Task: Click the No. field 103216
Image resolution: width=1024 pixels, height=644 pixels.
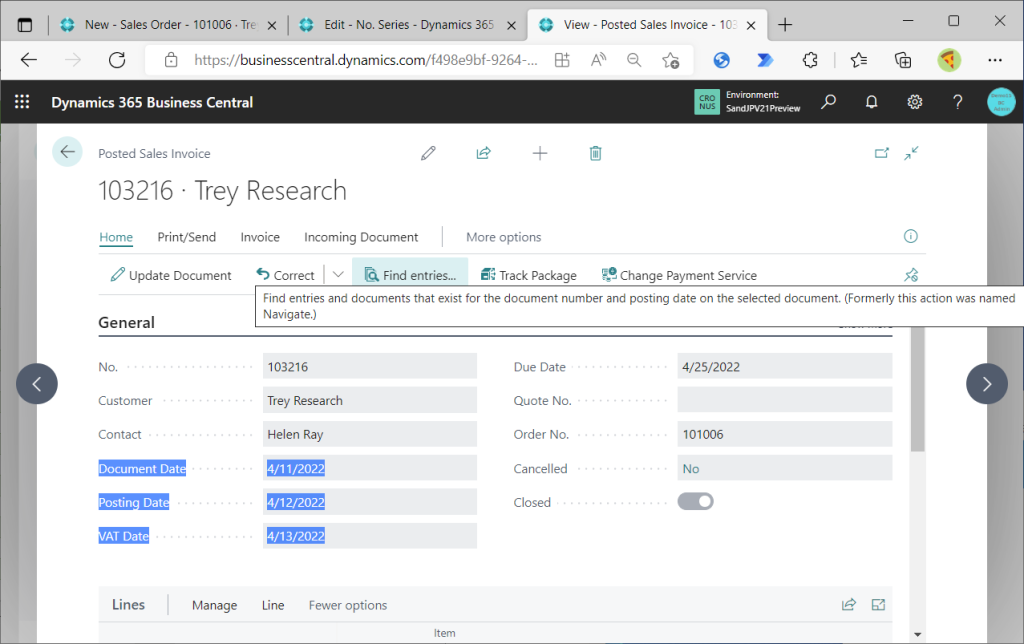Action: pyautogui.click(x=370, y=366)
